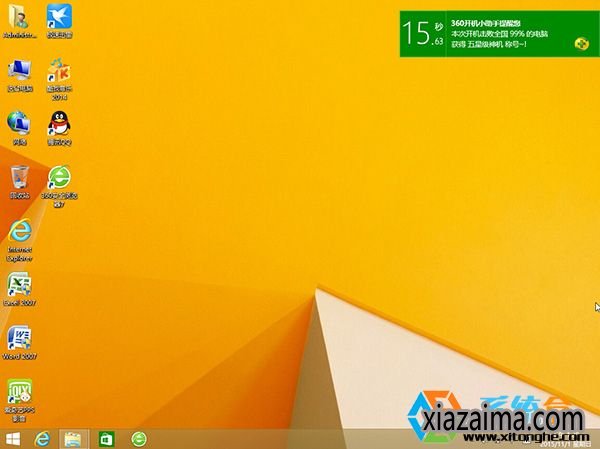Image resolution: width=600 pixels, height=449 pixels.
Task: Open the Network globe icon
Action: tap(19, 128)
